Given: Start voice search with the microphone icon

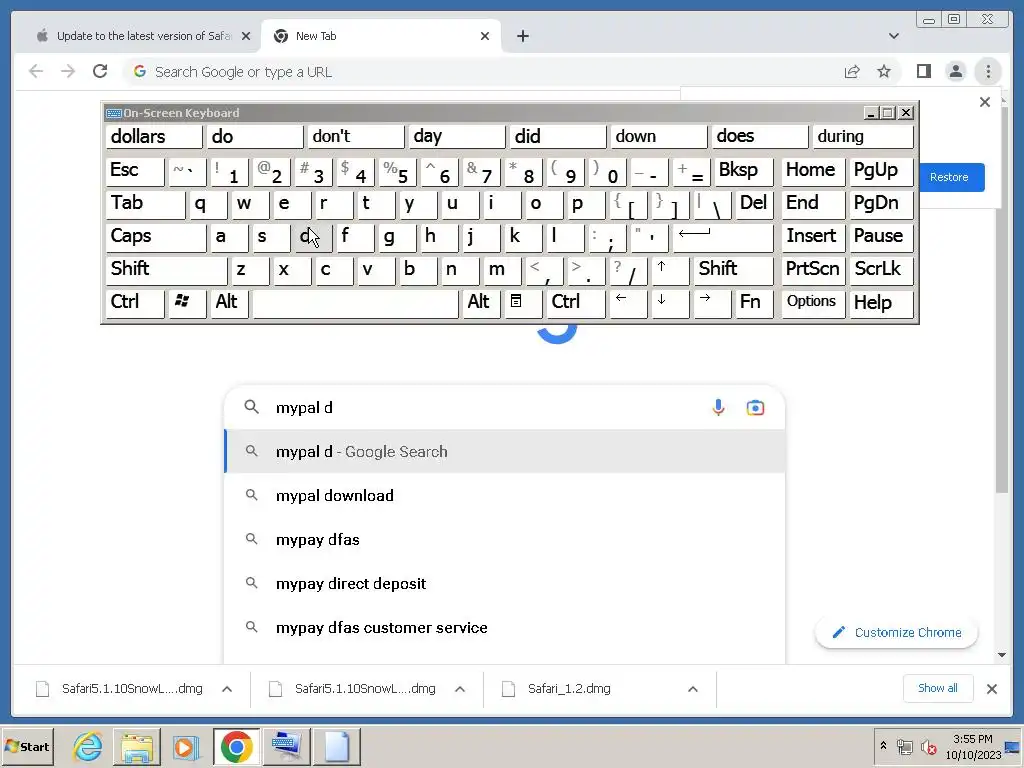Looking at the screenshot, I should point(718,408).
